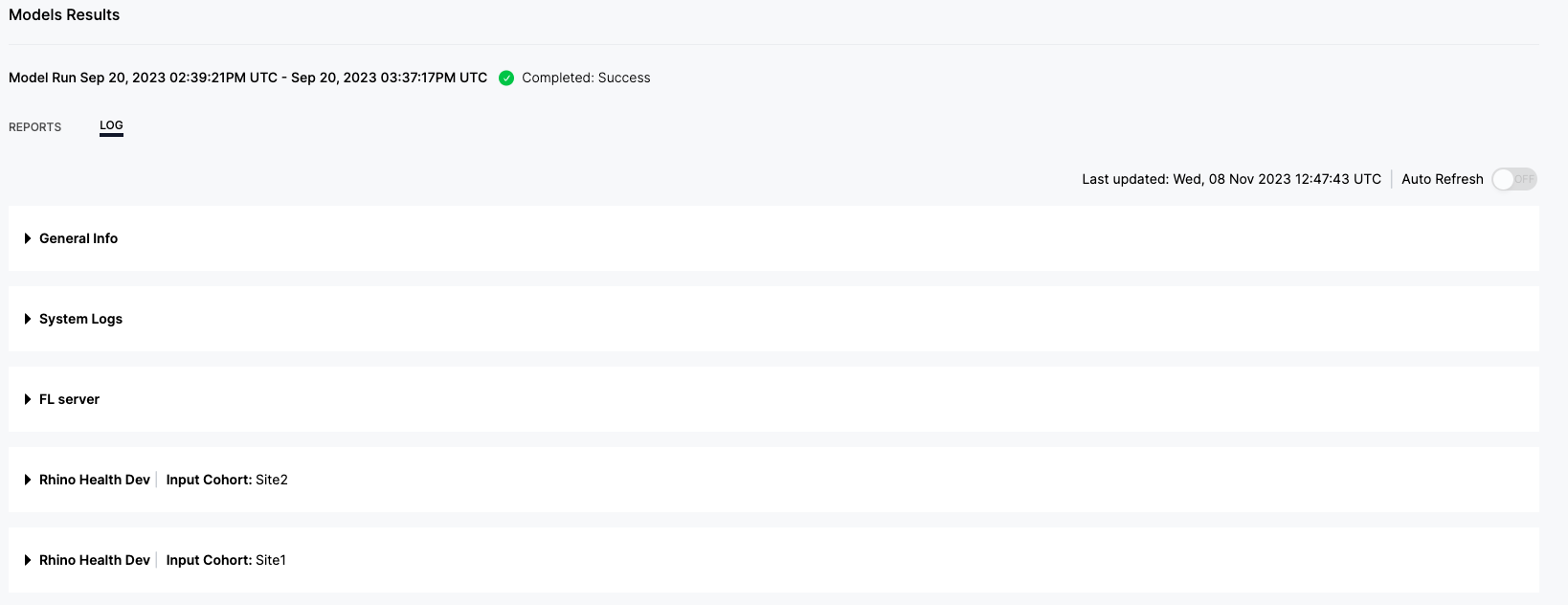Click the Auto Refresh label
The image size is (1568, 605).
click(1442, 179)
